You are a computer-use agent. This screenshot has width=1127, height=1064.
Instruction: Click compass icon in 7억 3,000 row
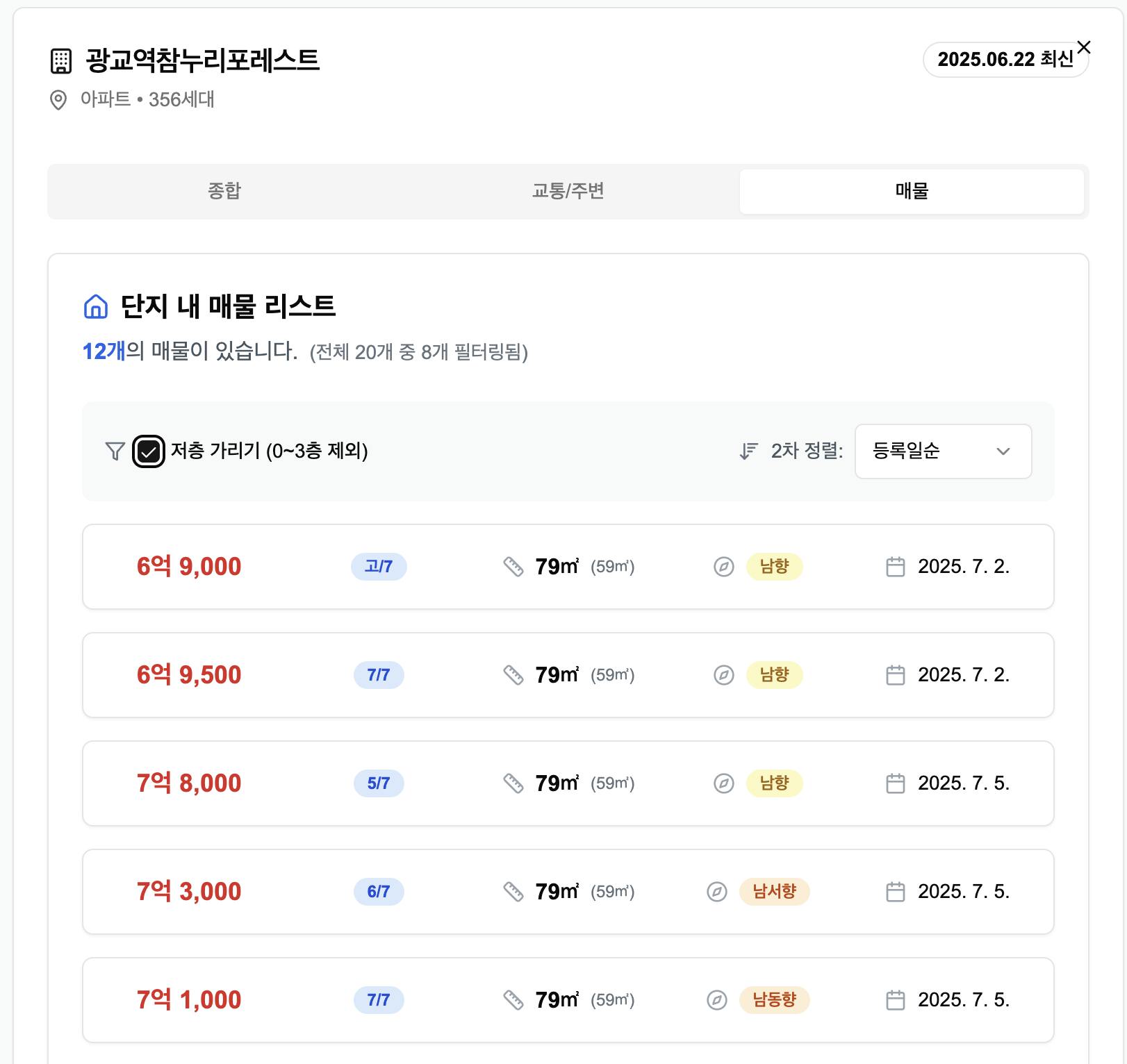click(x=717, y=892)
